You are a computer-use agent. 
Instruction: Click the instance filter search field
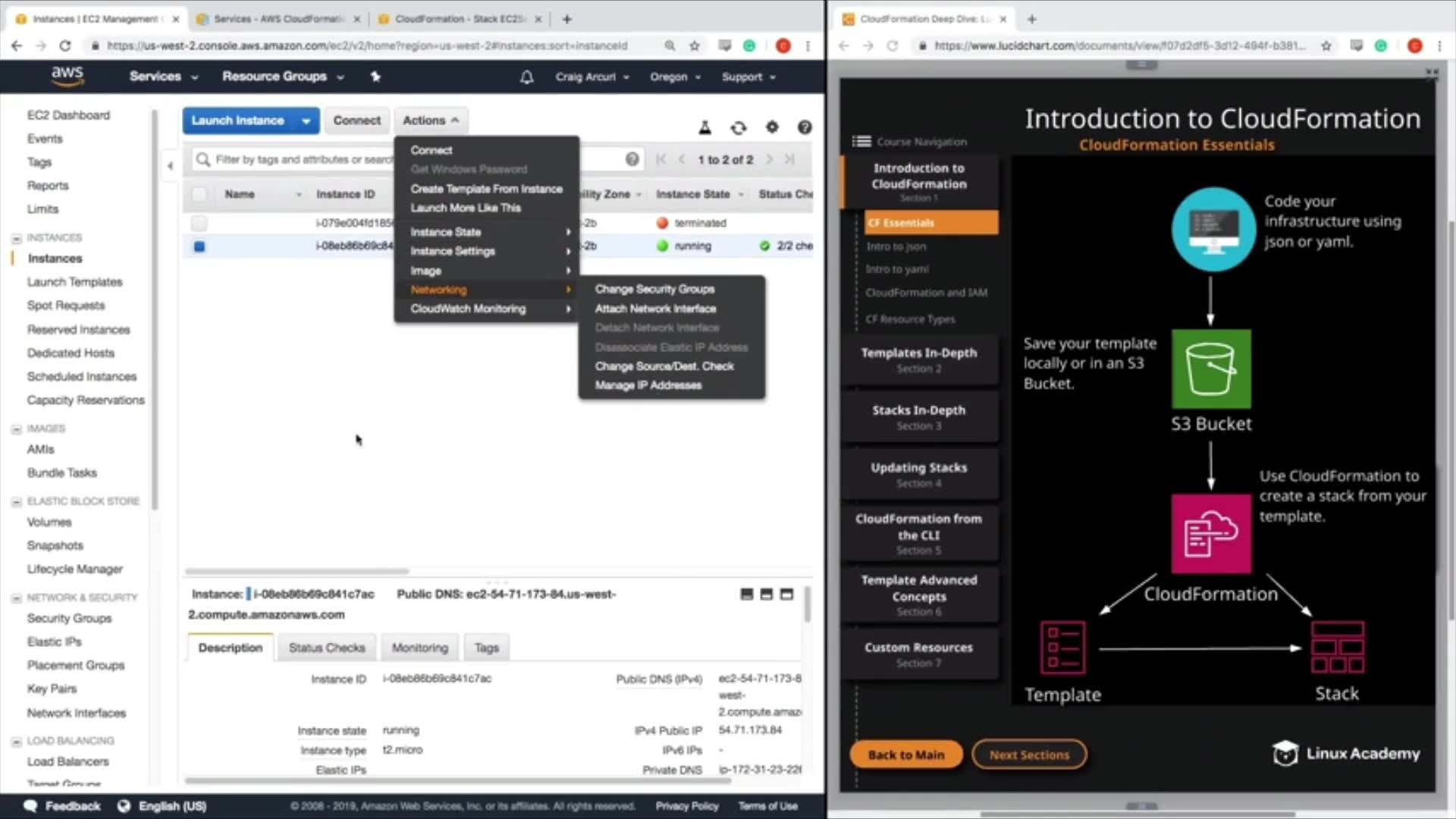[303, 159]
